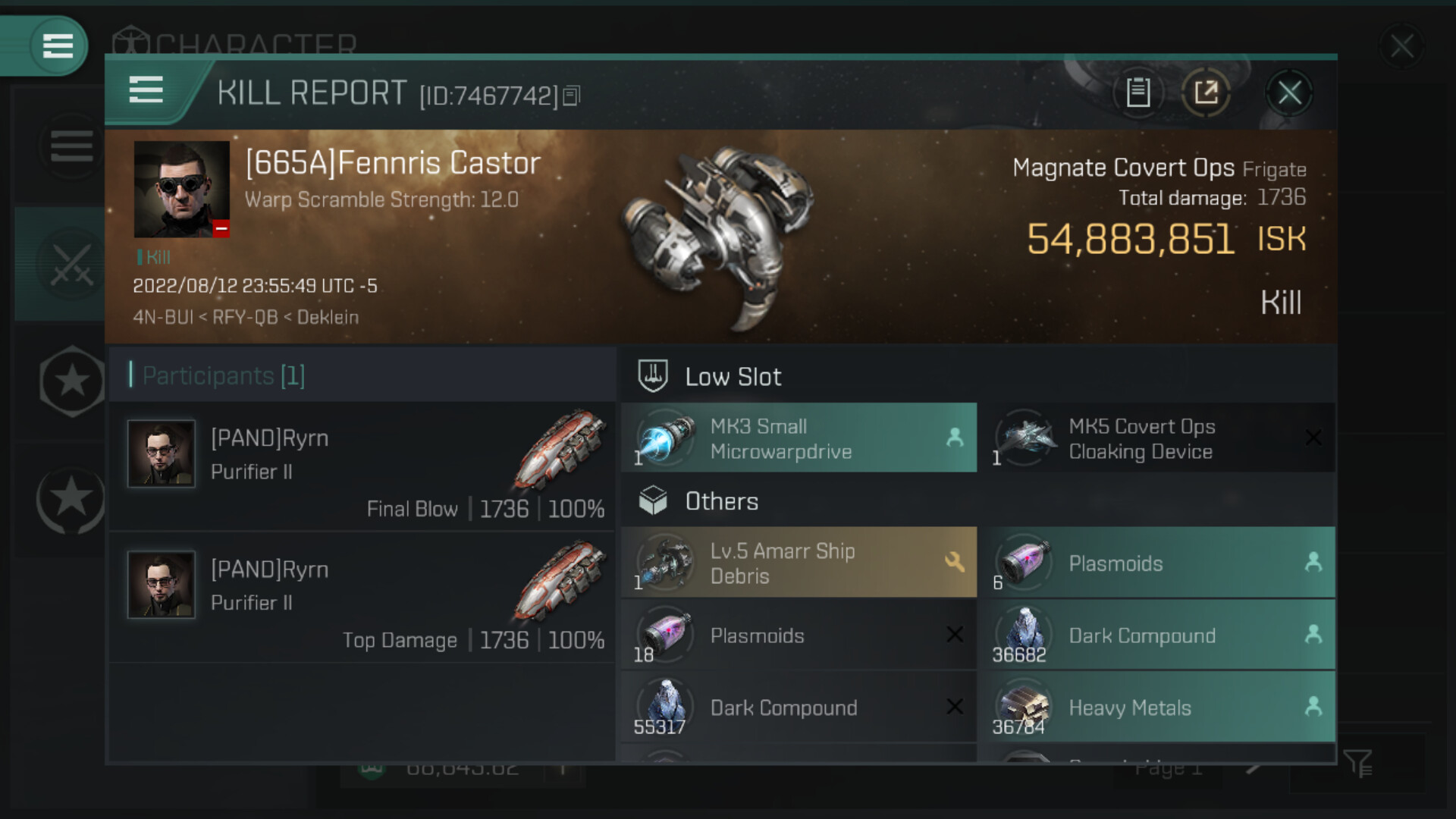Click the Magnate Covert Ops ship image

coord(717,235)
